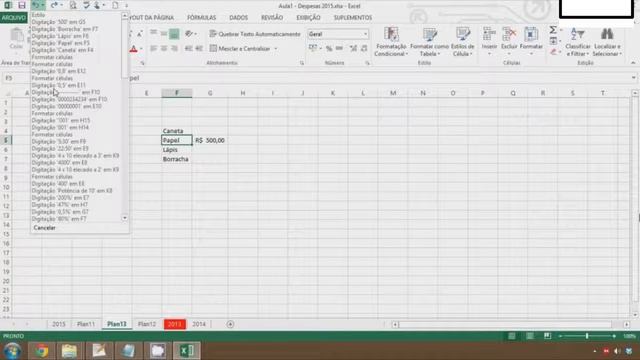Click the increase decimal places icon
The width and height of the screenshot is (640, 360).
[x=353, y=49]
